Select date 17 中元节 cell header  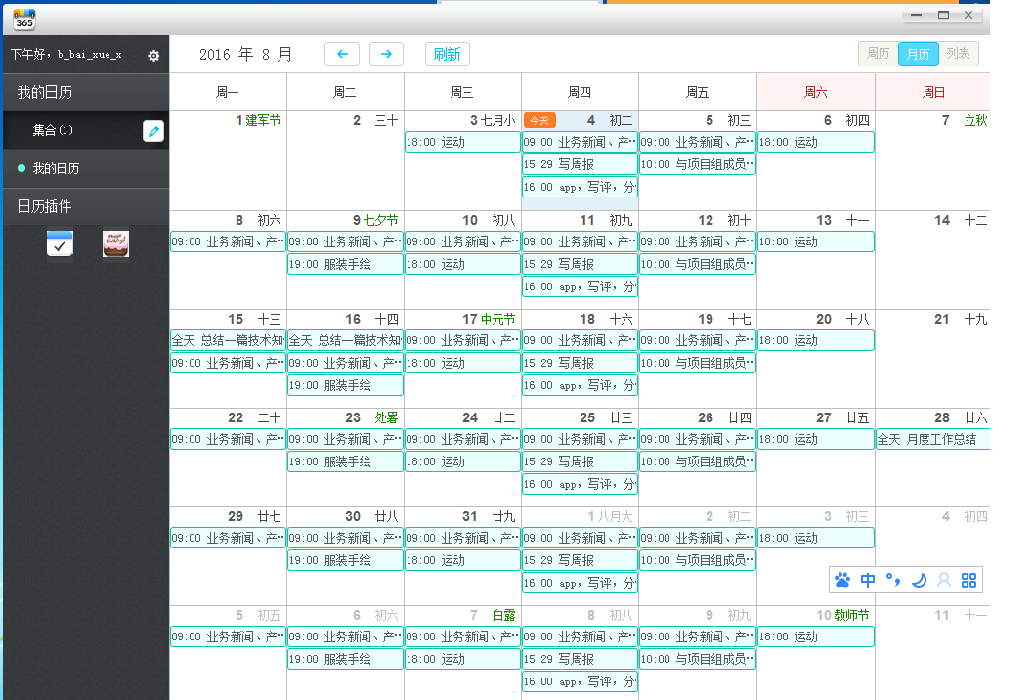coord(488,320)
